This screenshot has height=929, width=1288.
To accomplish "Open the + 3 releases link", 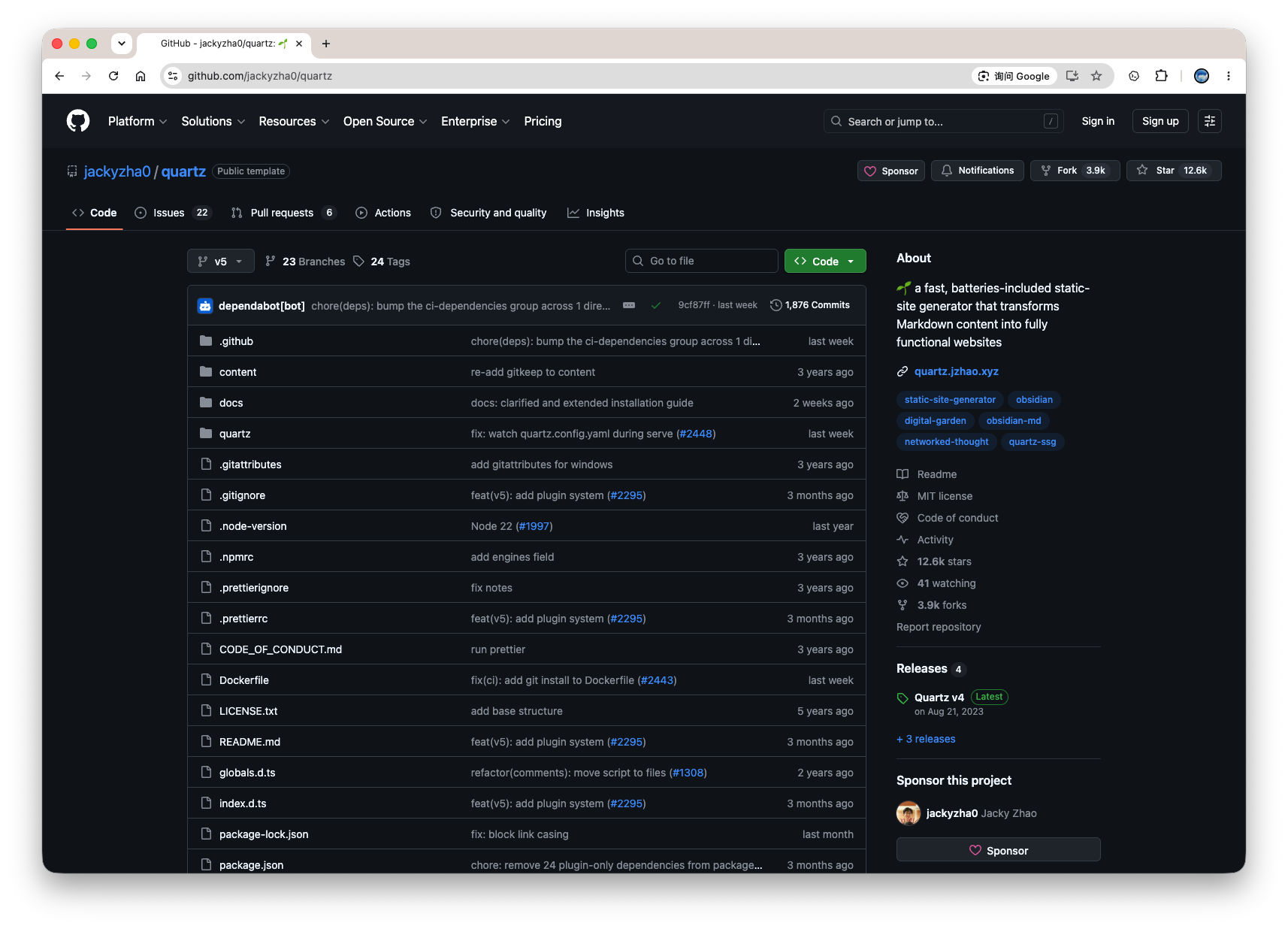I will click(926, 739).
